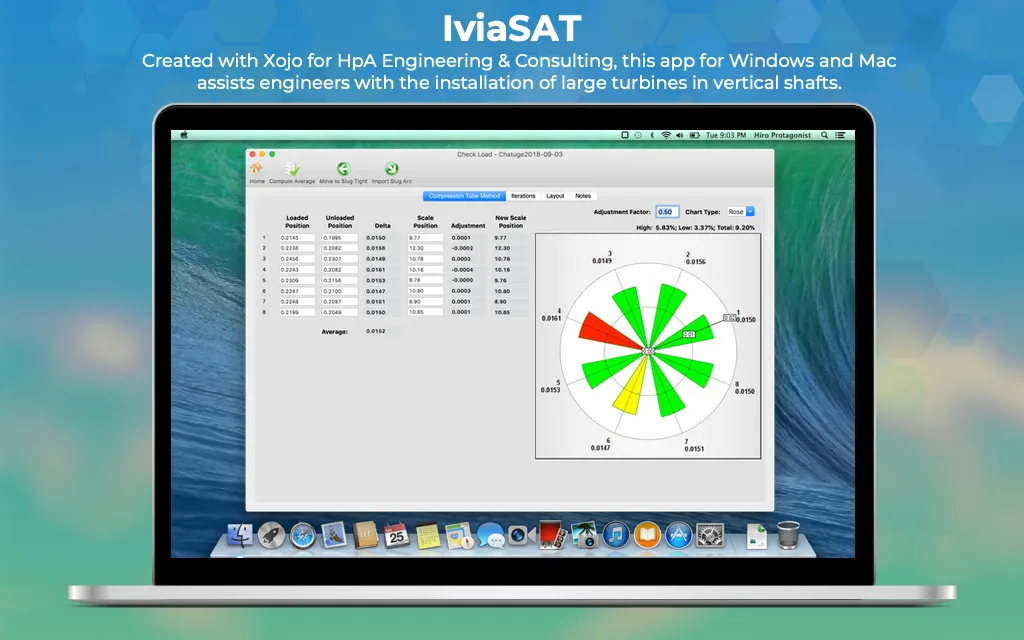Click the Wi-Fi menu bar icon
1024x640 pixels.
point(665,135)
